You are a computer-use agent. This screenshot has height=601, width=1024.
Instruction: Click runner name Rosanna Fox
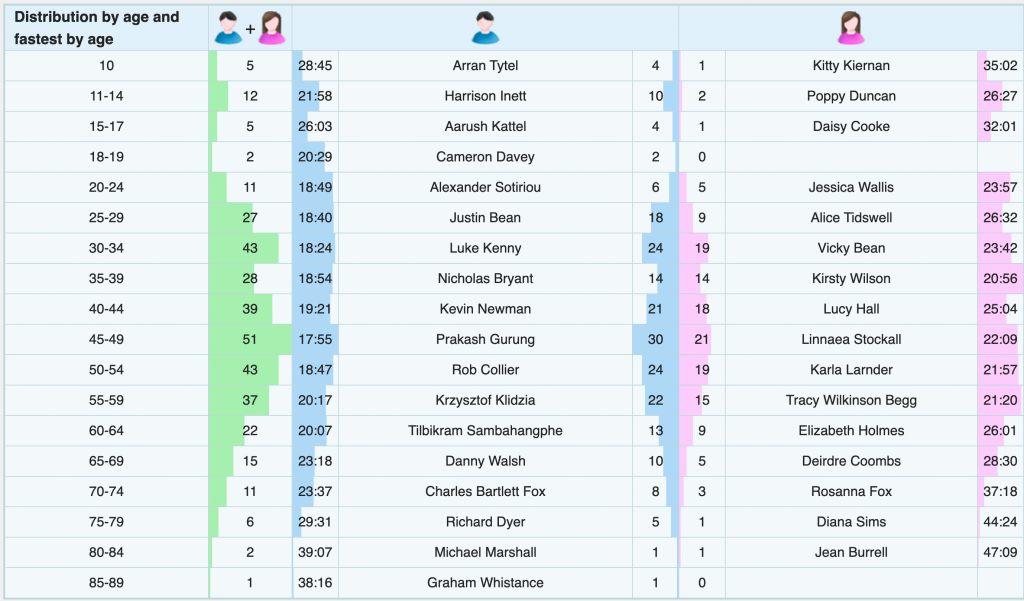[x=851, y=491]
